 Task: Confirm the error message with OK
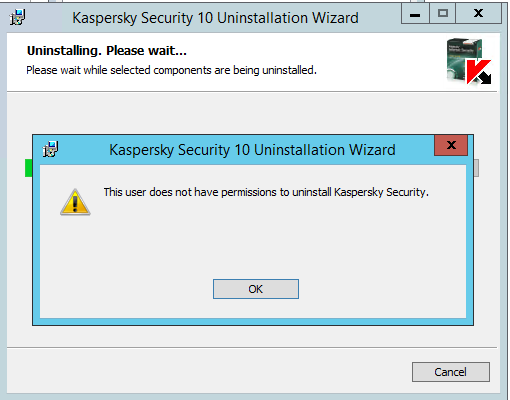pos(256,289)
